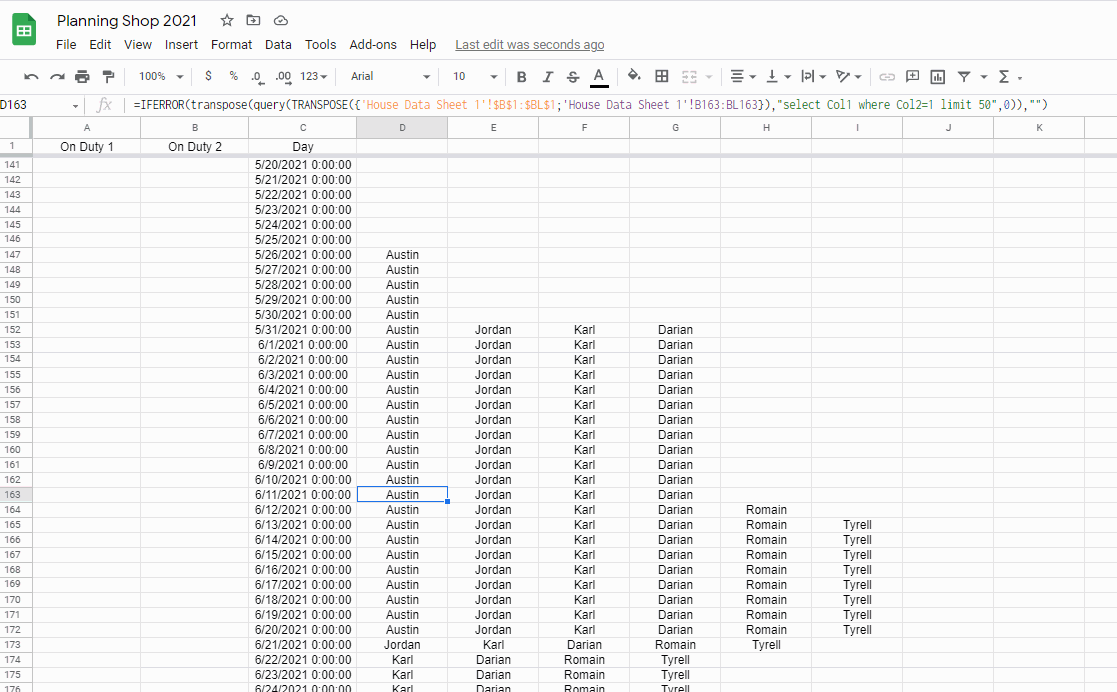Toggle italic formatting
Screen dimensions: 1117x692
[547, 77]
